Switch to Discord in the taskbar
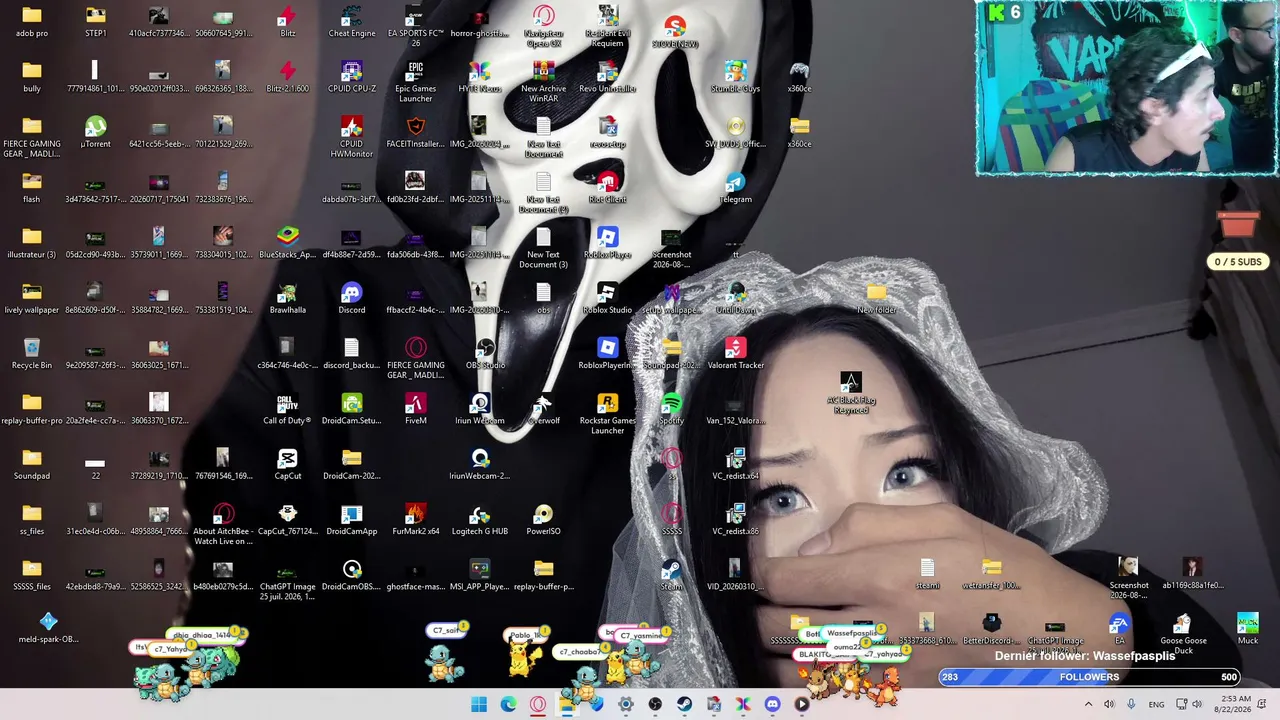 point(772,705)
